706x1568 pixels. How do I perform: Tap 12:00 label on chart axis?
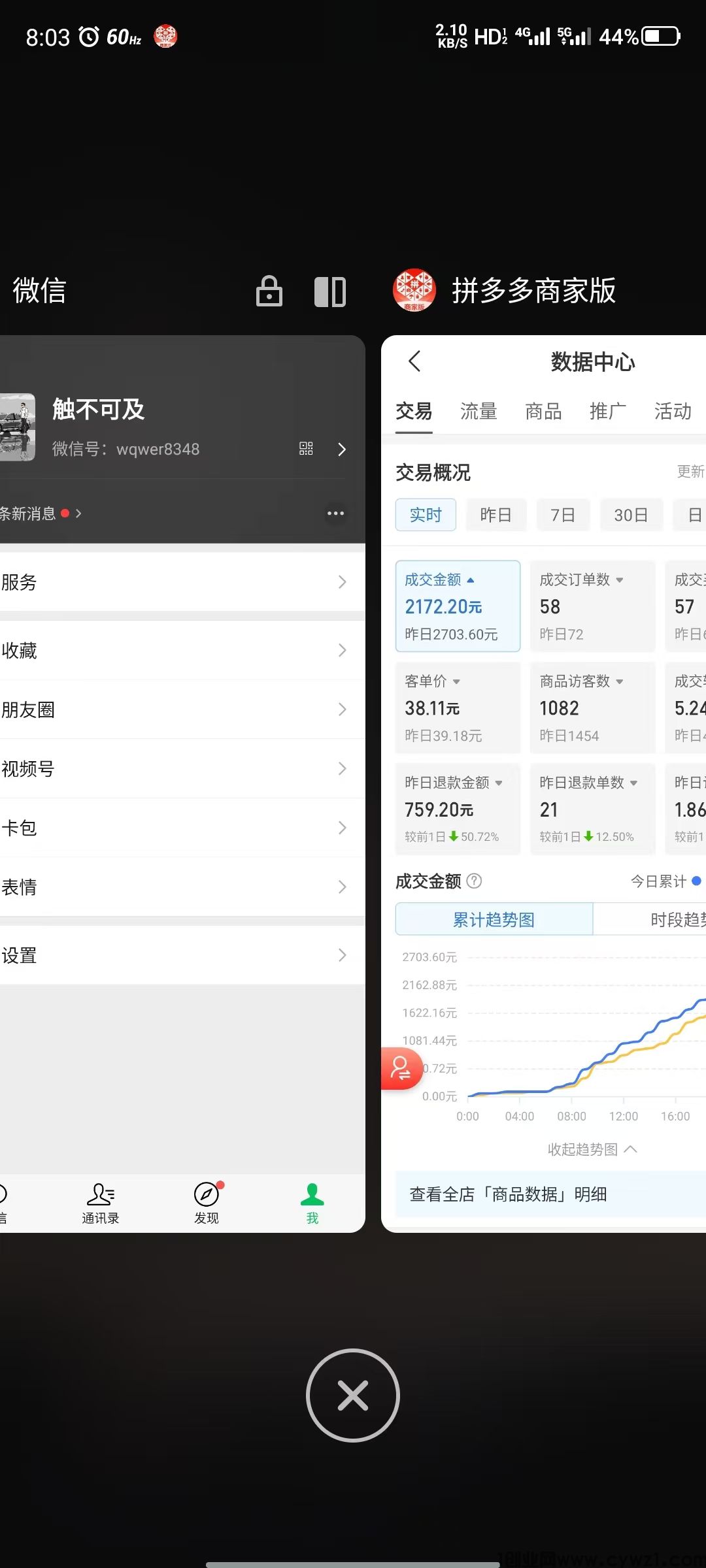[x=623, y=1117]
